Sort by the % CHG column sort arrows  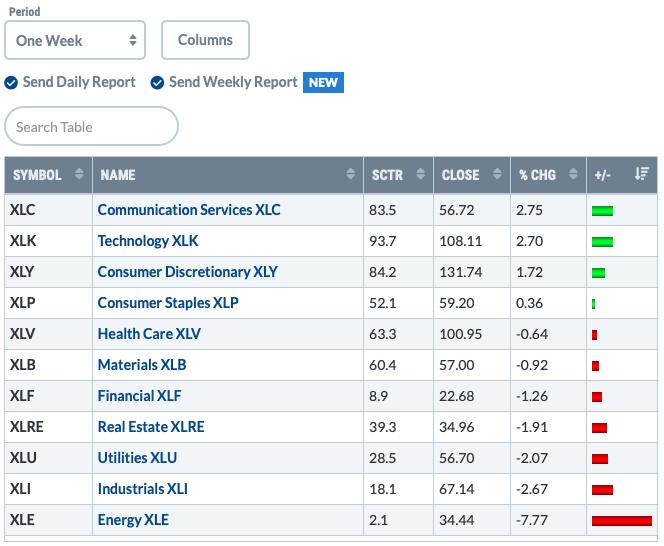pos(573,174)
